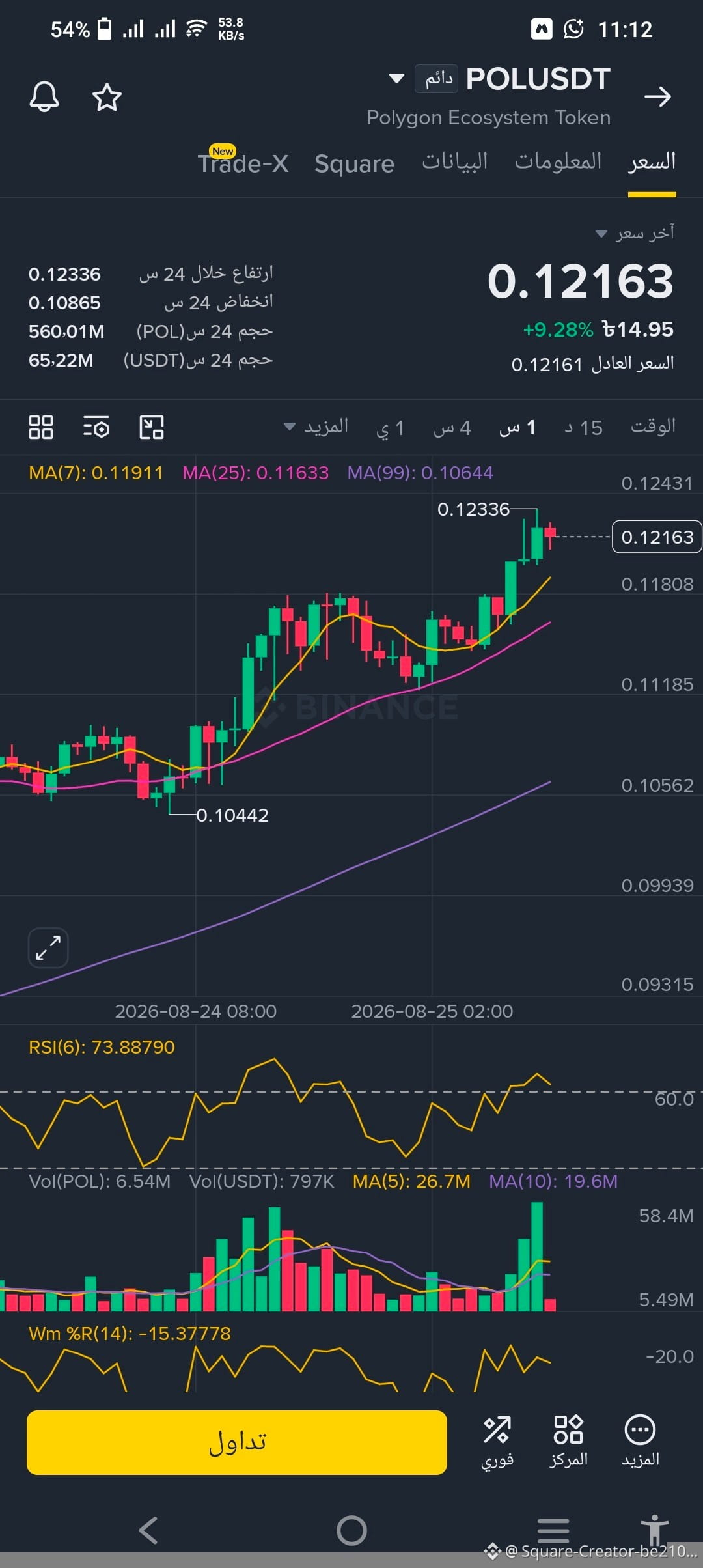Select the 1 س hourly timeframe
The image size is (703, 1568).
(x=517, y=428)
